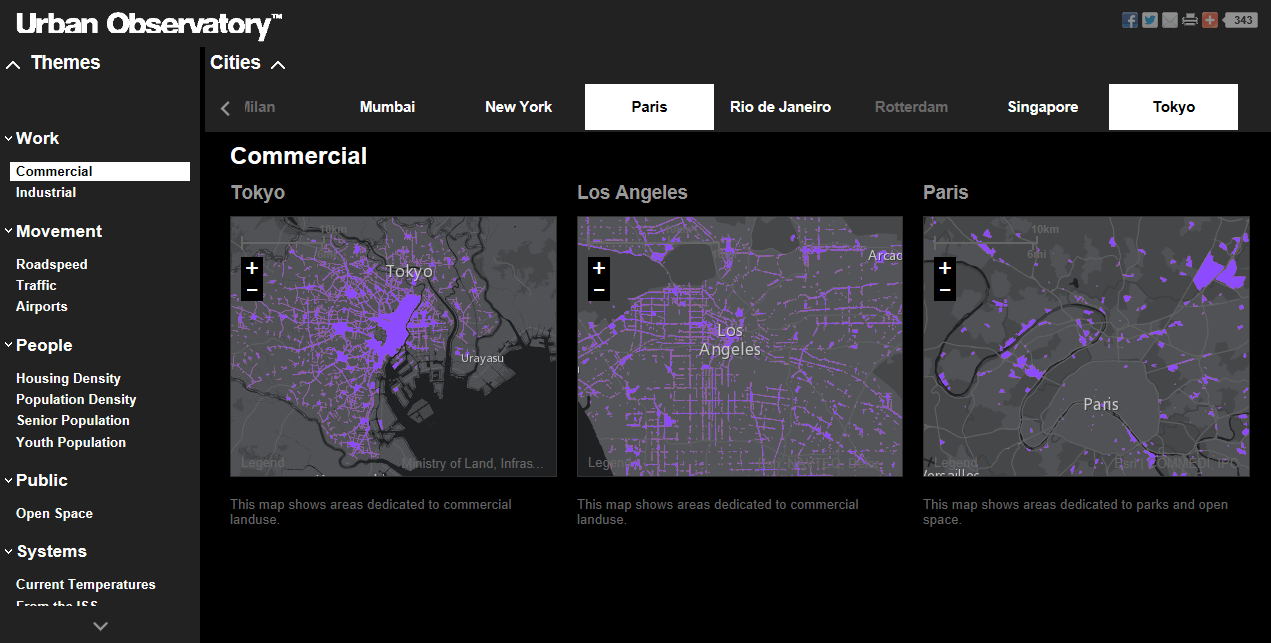Zoom in on the Paris map
This screenshot has height=643, width=1271.
tap(944, 268)
